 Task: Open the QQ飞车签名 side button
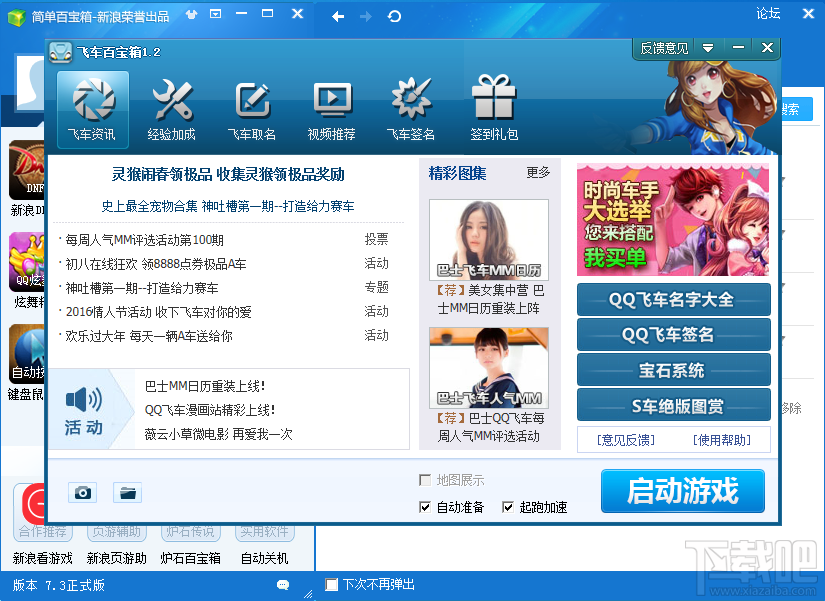(x=673, y=335)
